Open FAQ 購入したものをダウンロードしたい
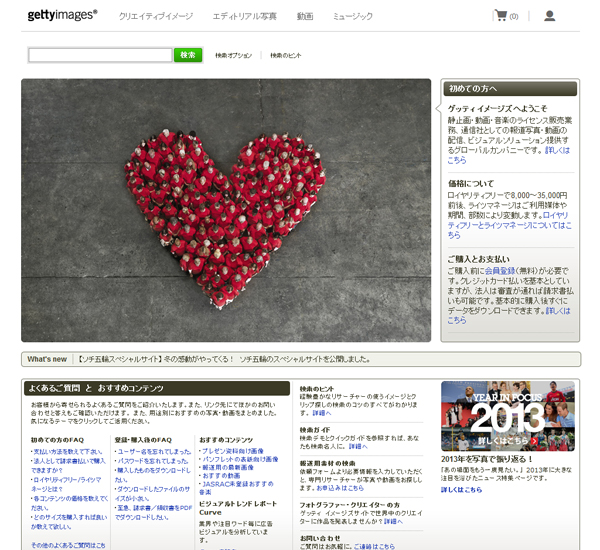 (x=153, y=475)
